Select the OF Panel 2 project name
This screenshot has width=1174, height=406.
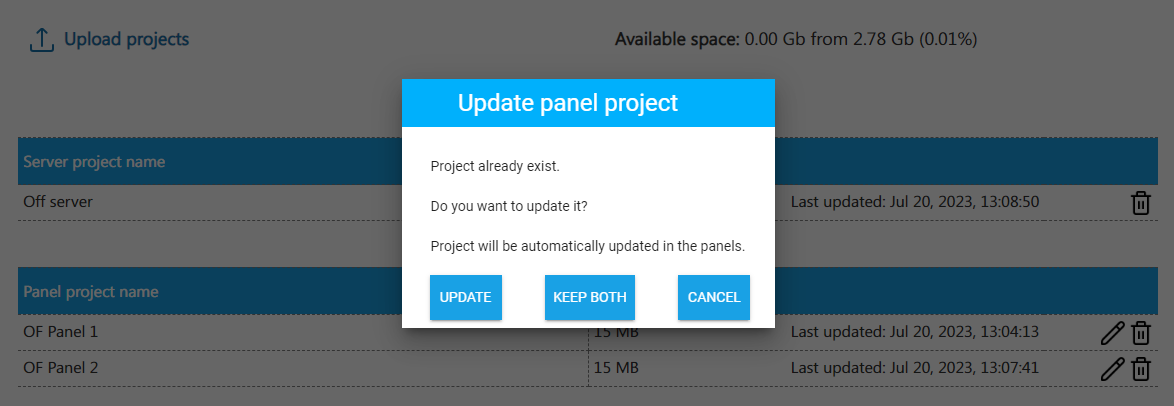click(x=61, y=368)
